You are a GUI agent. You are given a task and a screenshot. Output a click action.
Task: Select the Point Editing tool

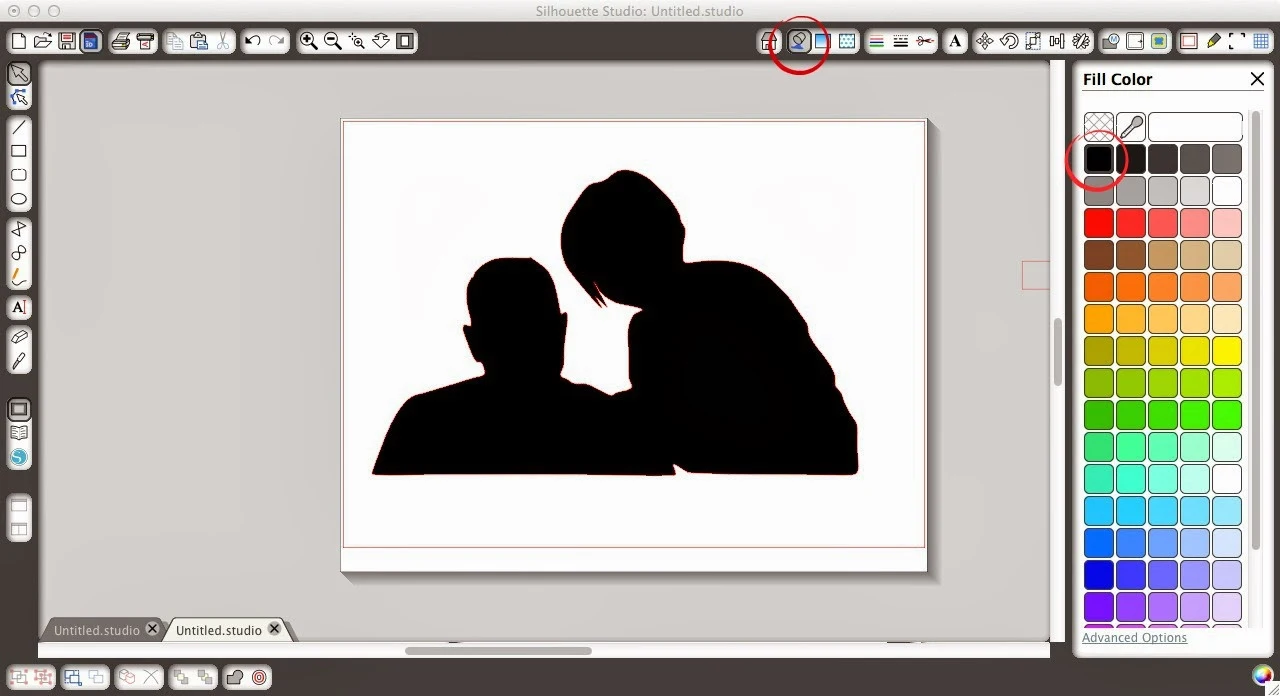(19, 97)
